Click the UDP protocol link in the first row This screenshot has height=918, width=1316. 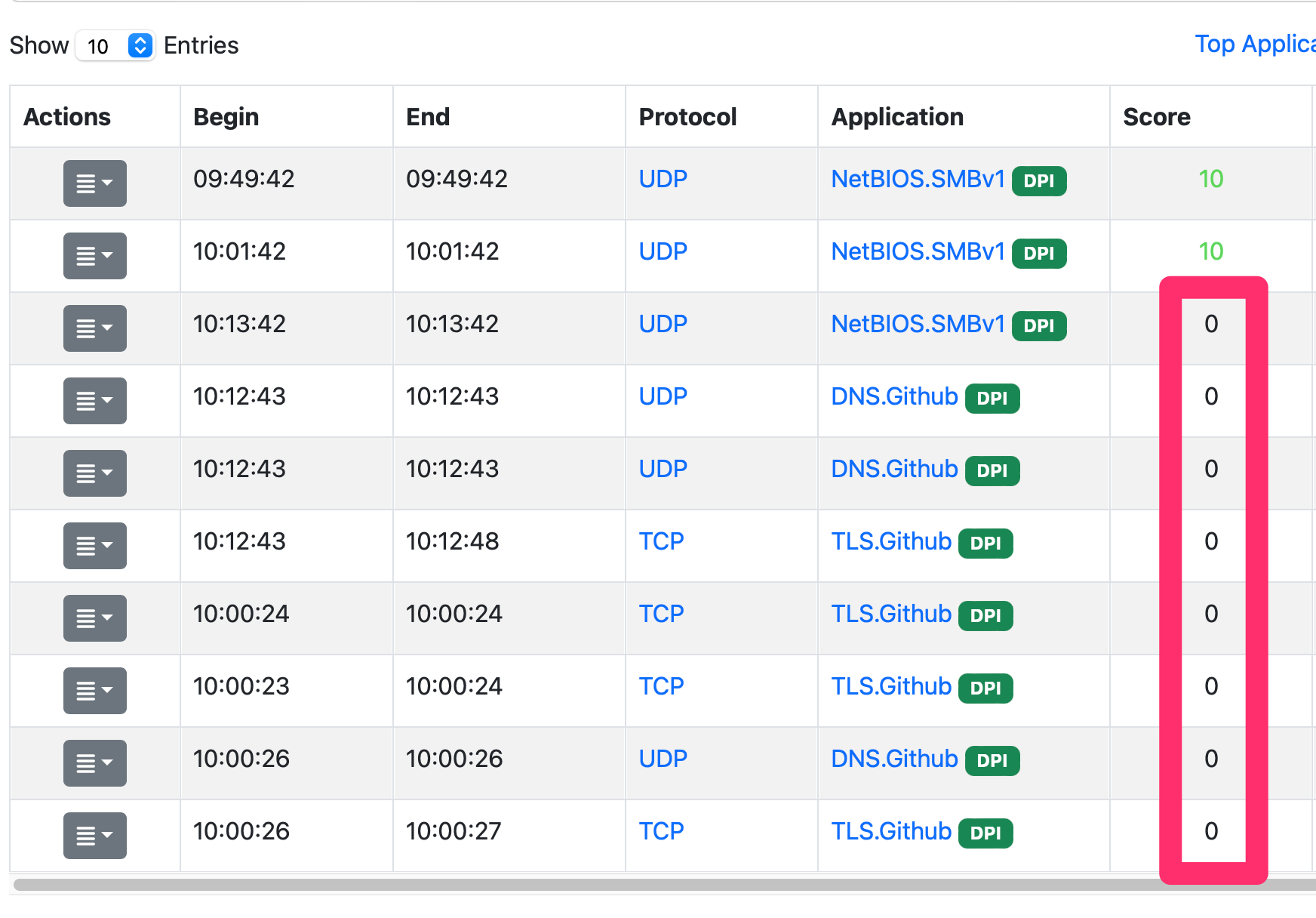point(663,179)
